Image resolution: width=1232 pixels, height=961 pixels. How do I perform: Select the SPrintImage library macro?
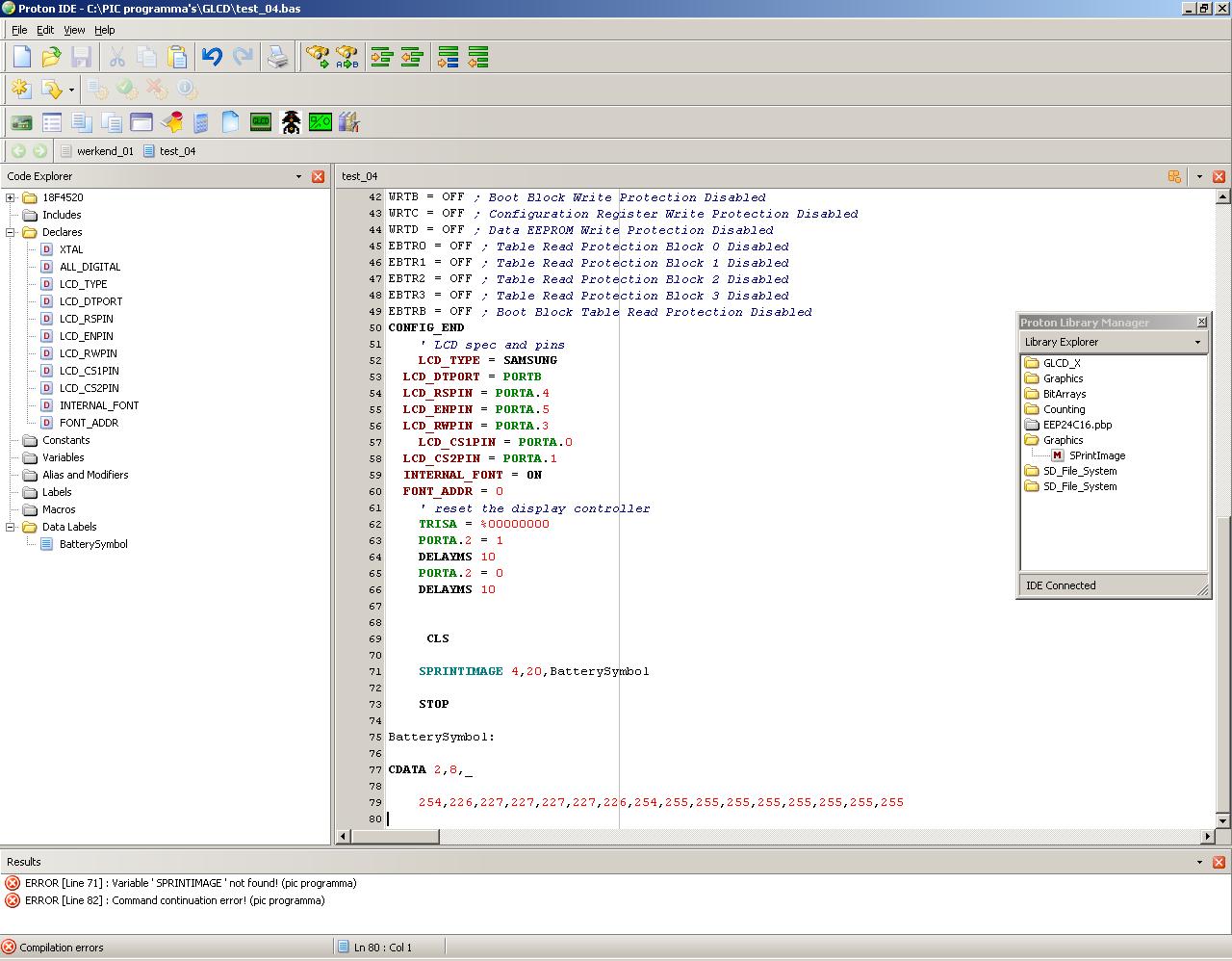tap(1096, 455)
